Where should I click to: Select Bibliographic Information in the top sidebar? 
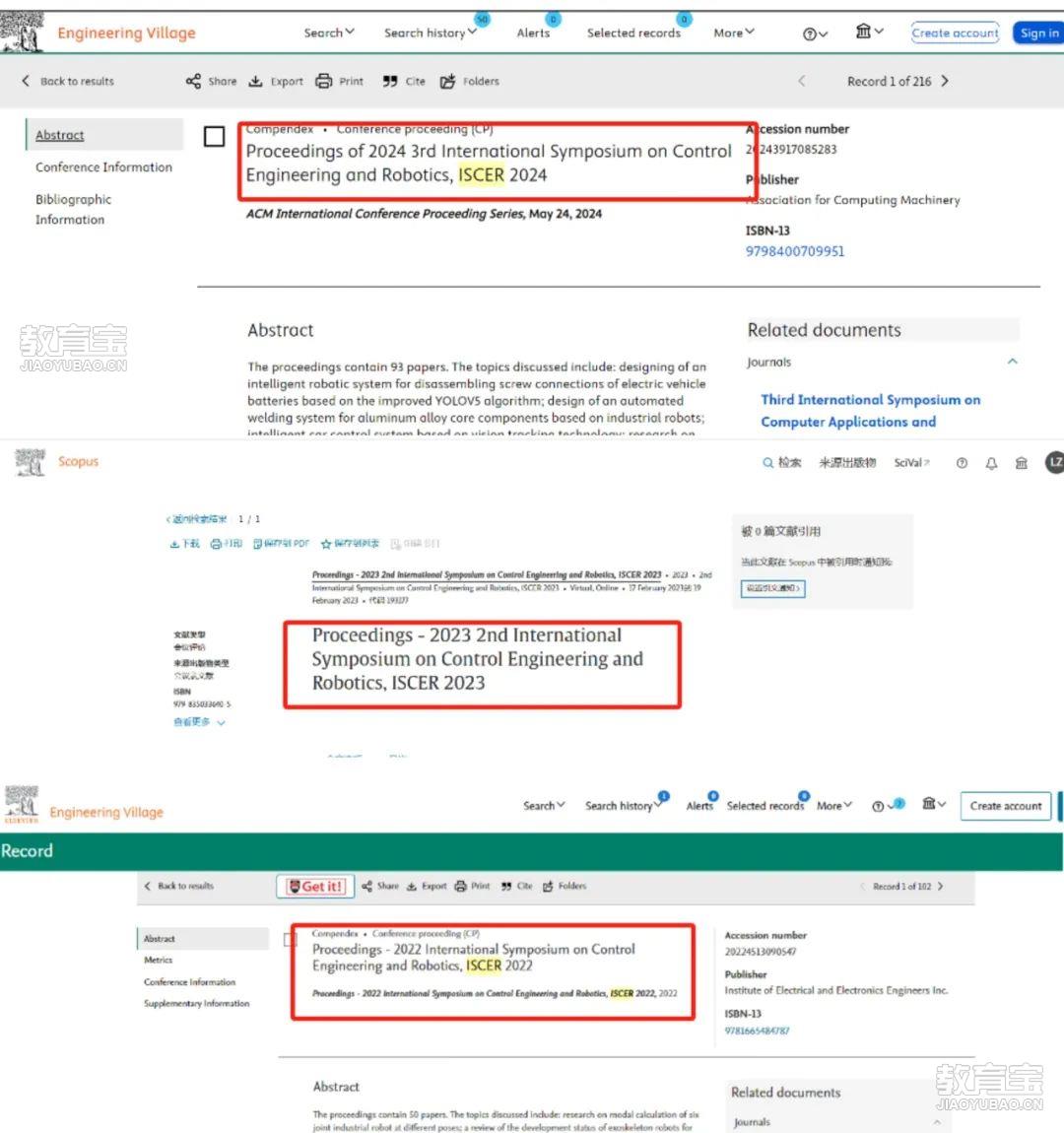click(x=74, y=209)
